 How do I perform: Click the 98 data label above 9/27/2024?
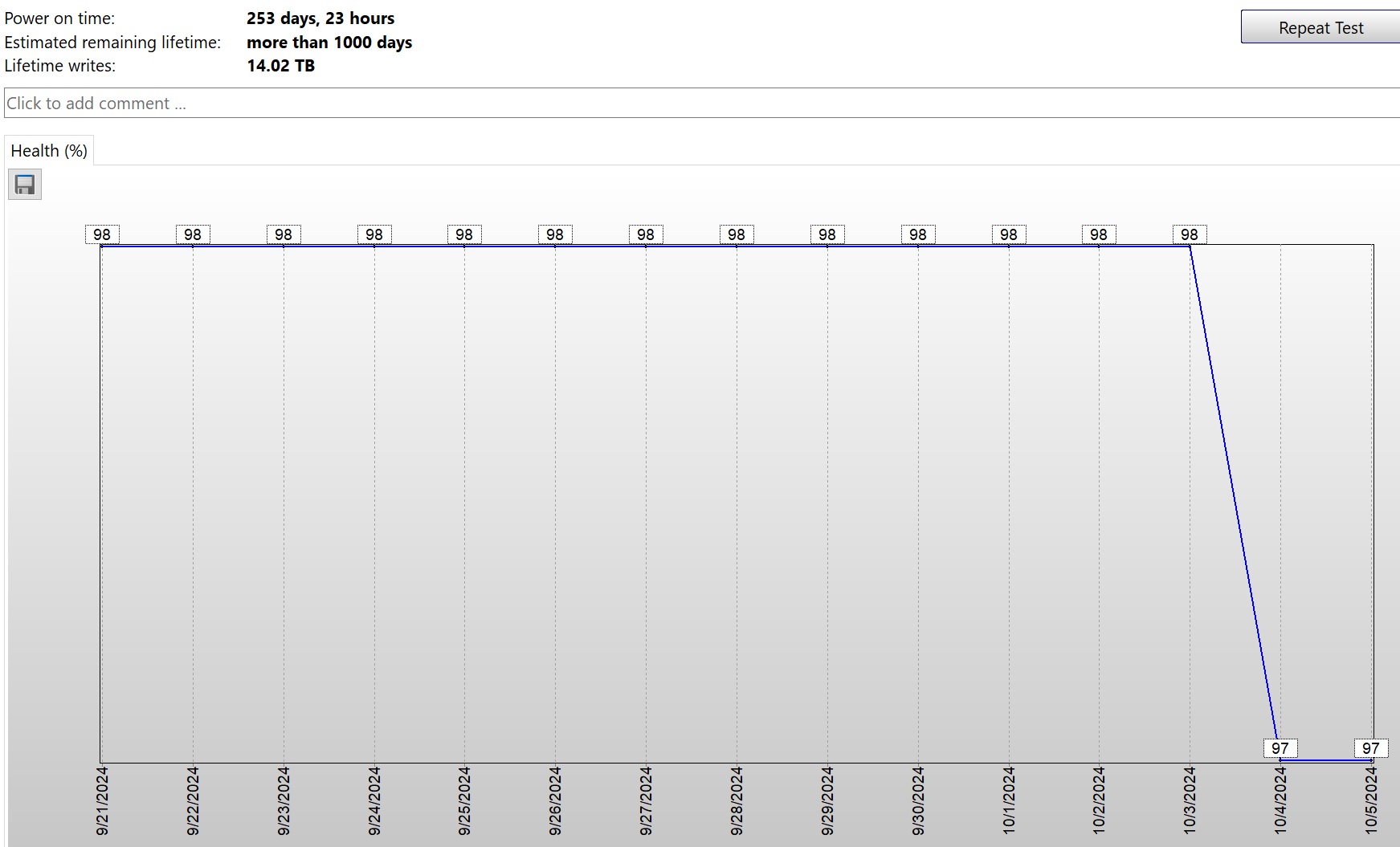pos(646,234)
